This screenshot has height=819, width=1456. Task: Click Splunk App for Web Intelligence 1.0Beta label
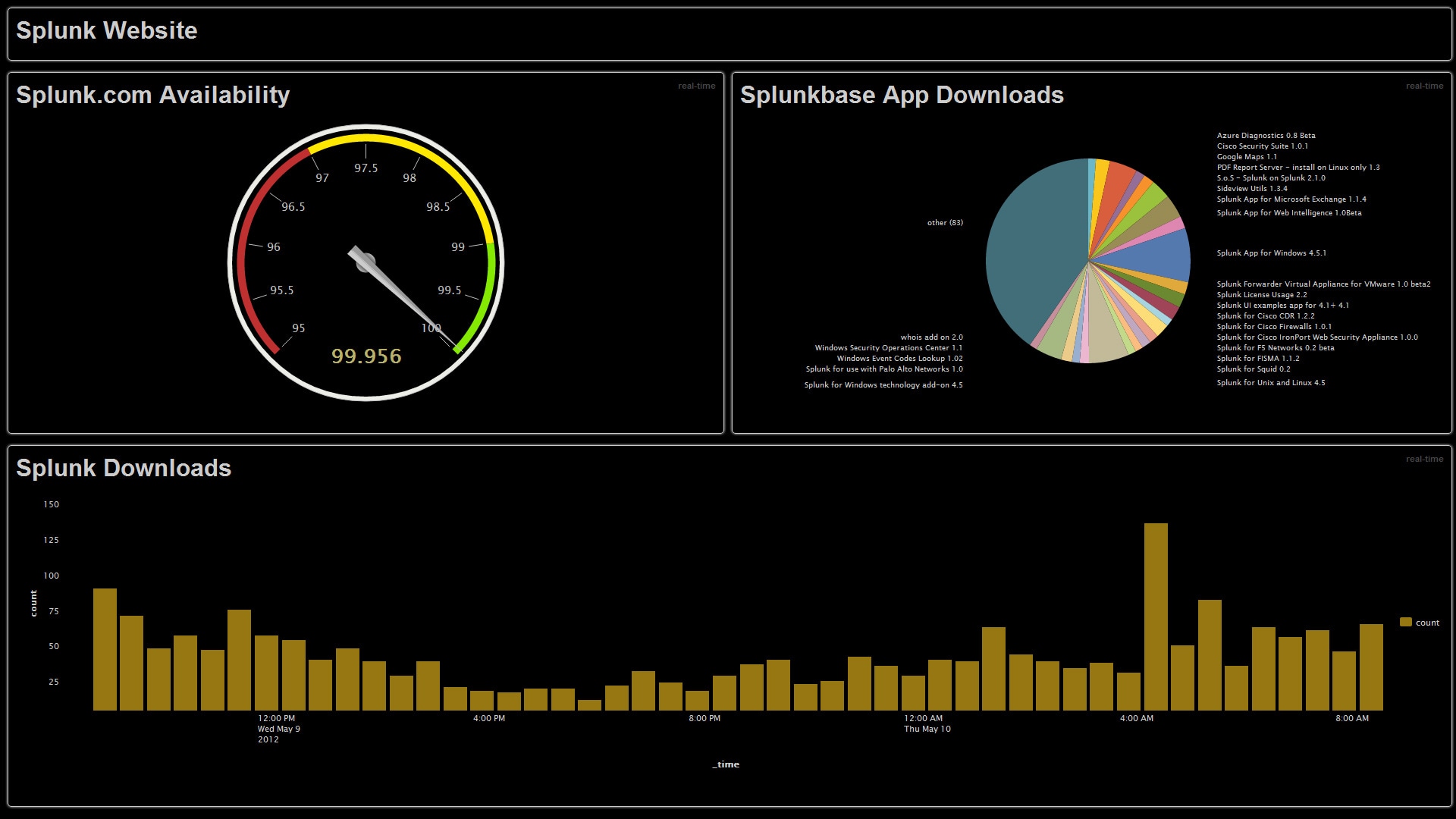pos(1289,213)
